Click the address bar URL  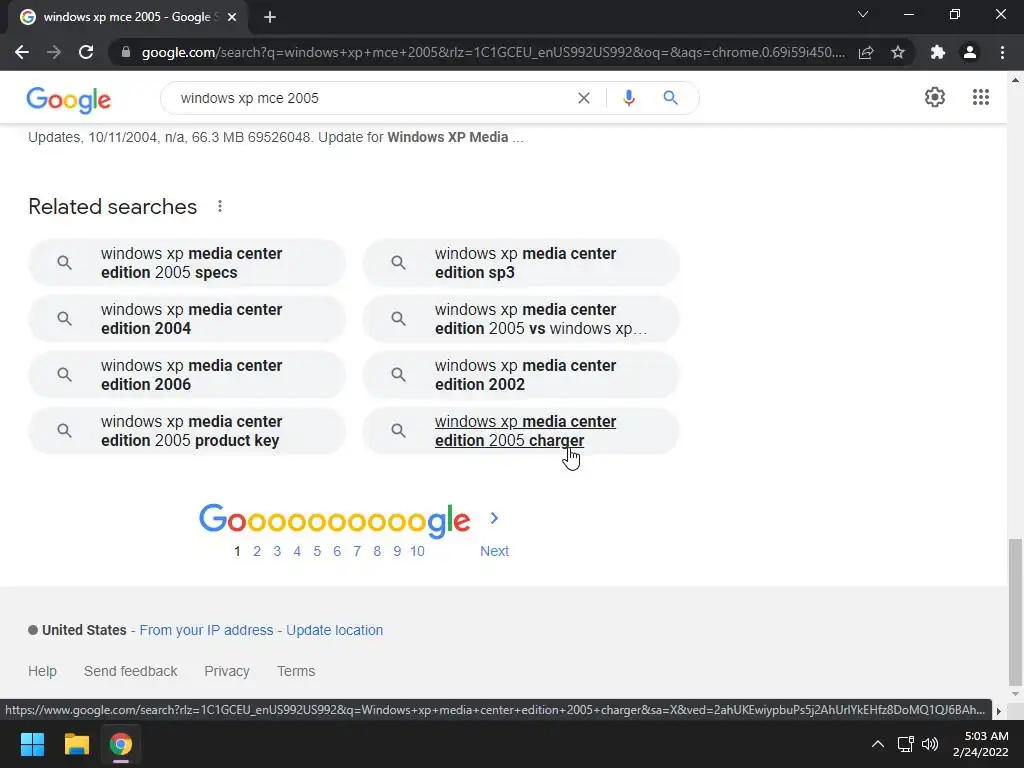493,52
